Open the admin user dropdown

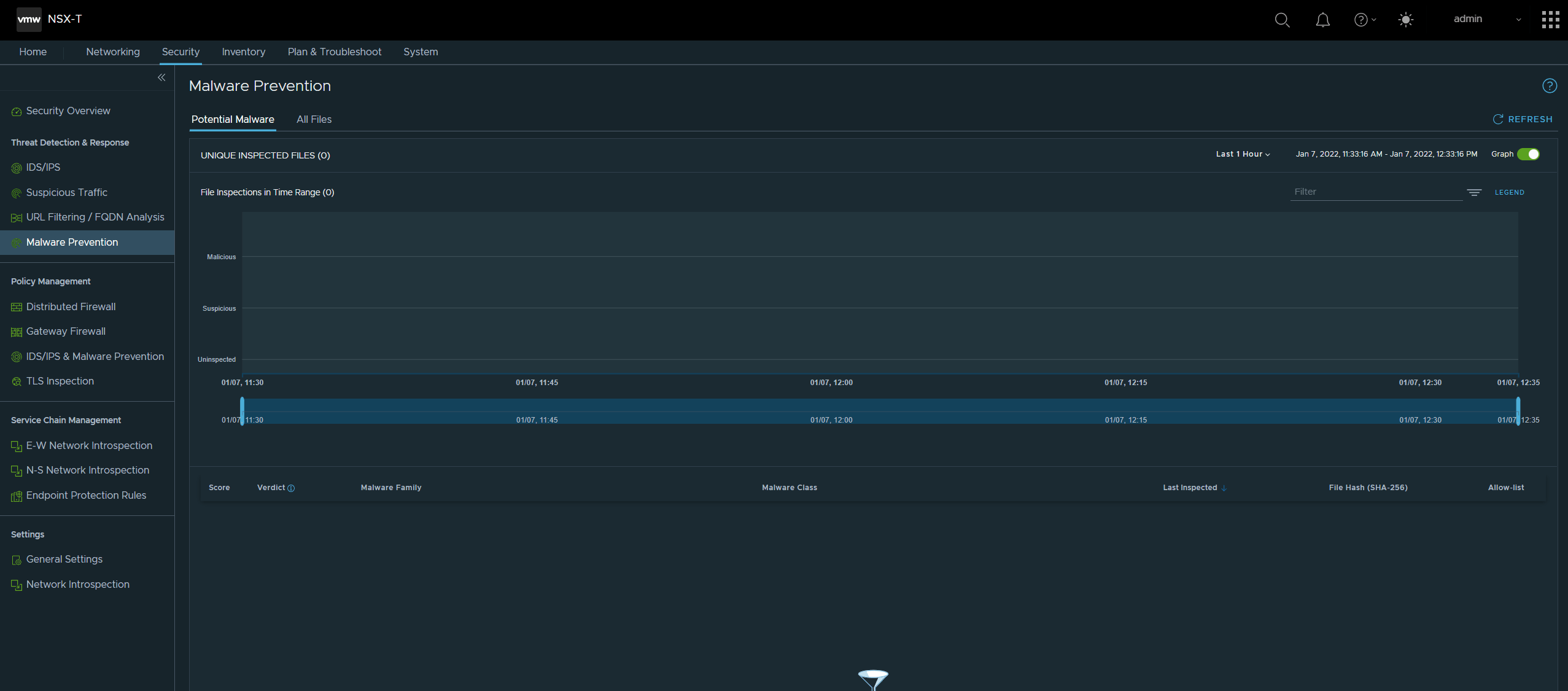click(1487, 19)
